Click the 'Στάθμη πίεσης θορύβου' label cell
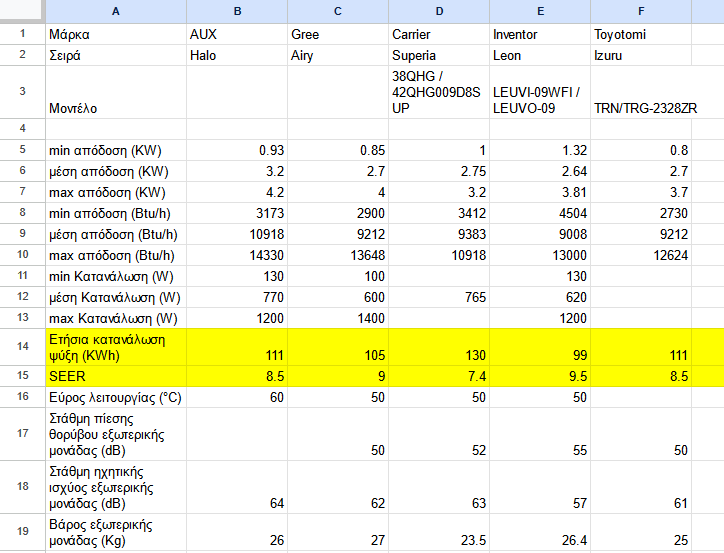This screenshot has width=724, height=553. pos(116,434)
